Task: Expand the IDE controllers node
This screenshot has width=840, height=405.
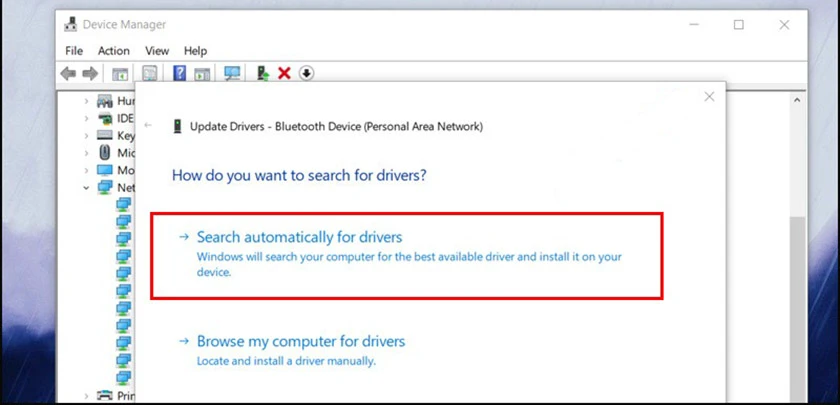Action: tap(86, 118)
